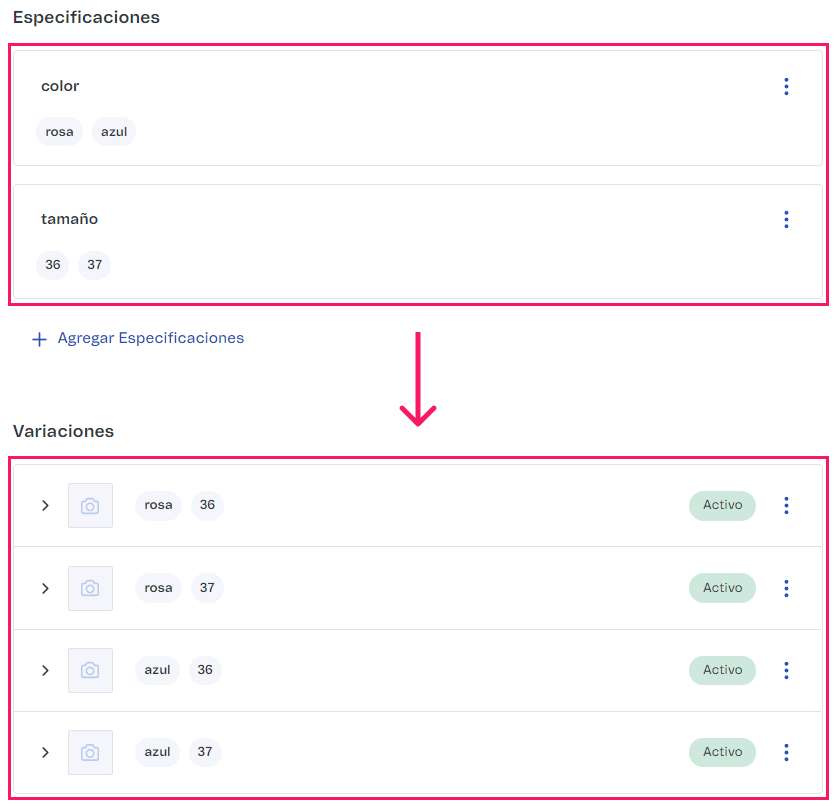Expand the azul 37 variation row
Viewport: 836px width, 806px height.
click(x=45, y=752)
